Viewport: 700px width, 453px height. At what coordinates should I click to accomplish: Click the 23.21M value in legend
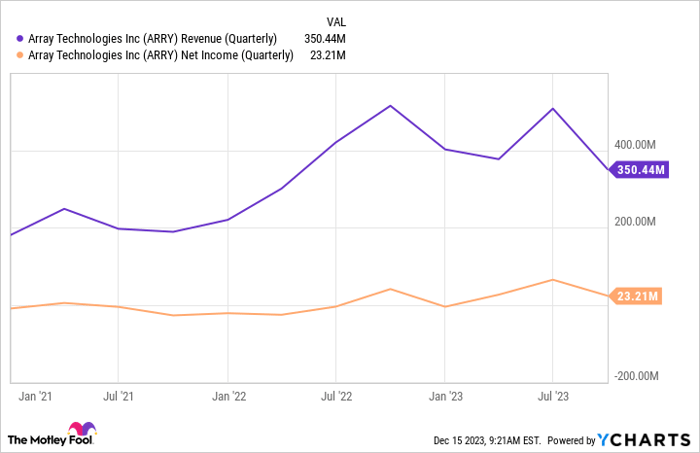point(328,55)
